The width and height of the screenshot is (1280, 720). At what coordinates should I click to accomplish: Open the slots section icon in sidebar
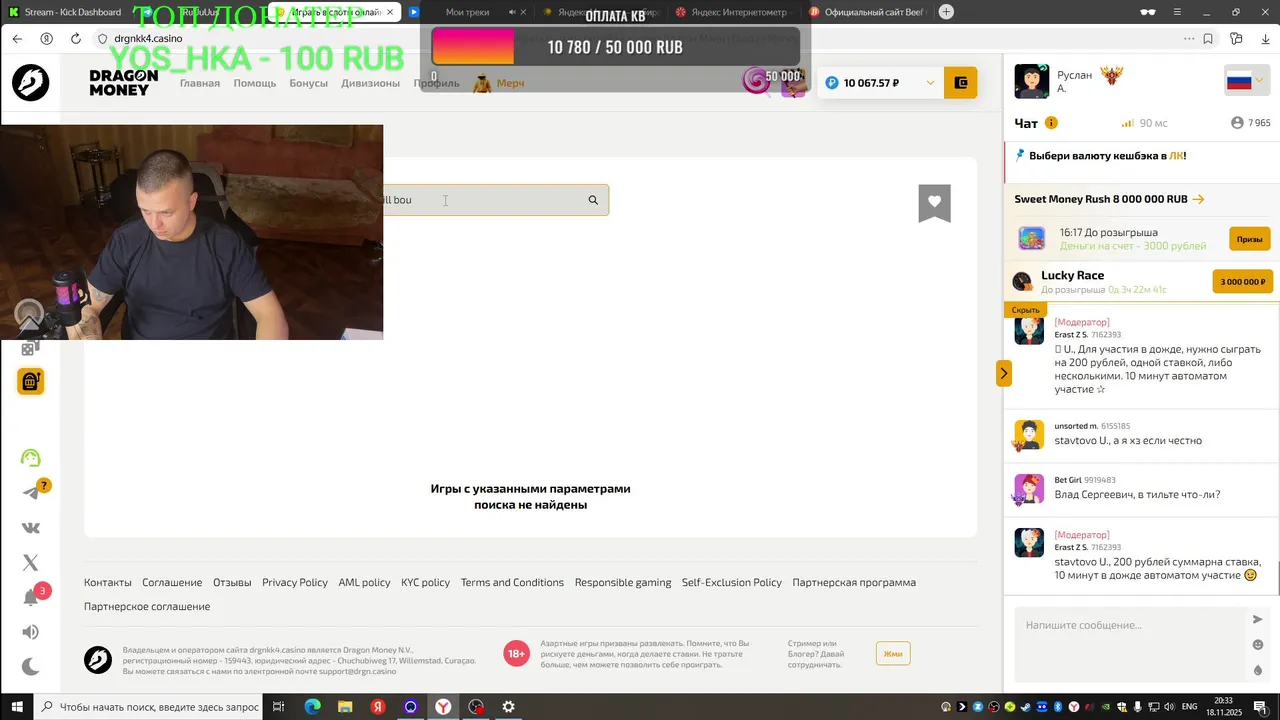coord(31,381)
